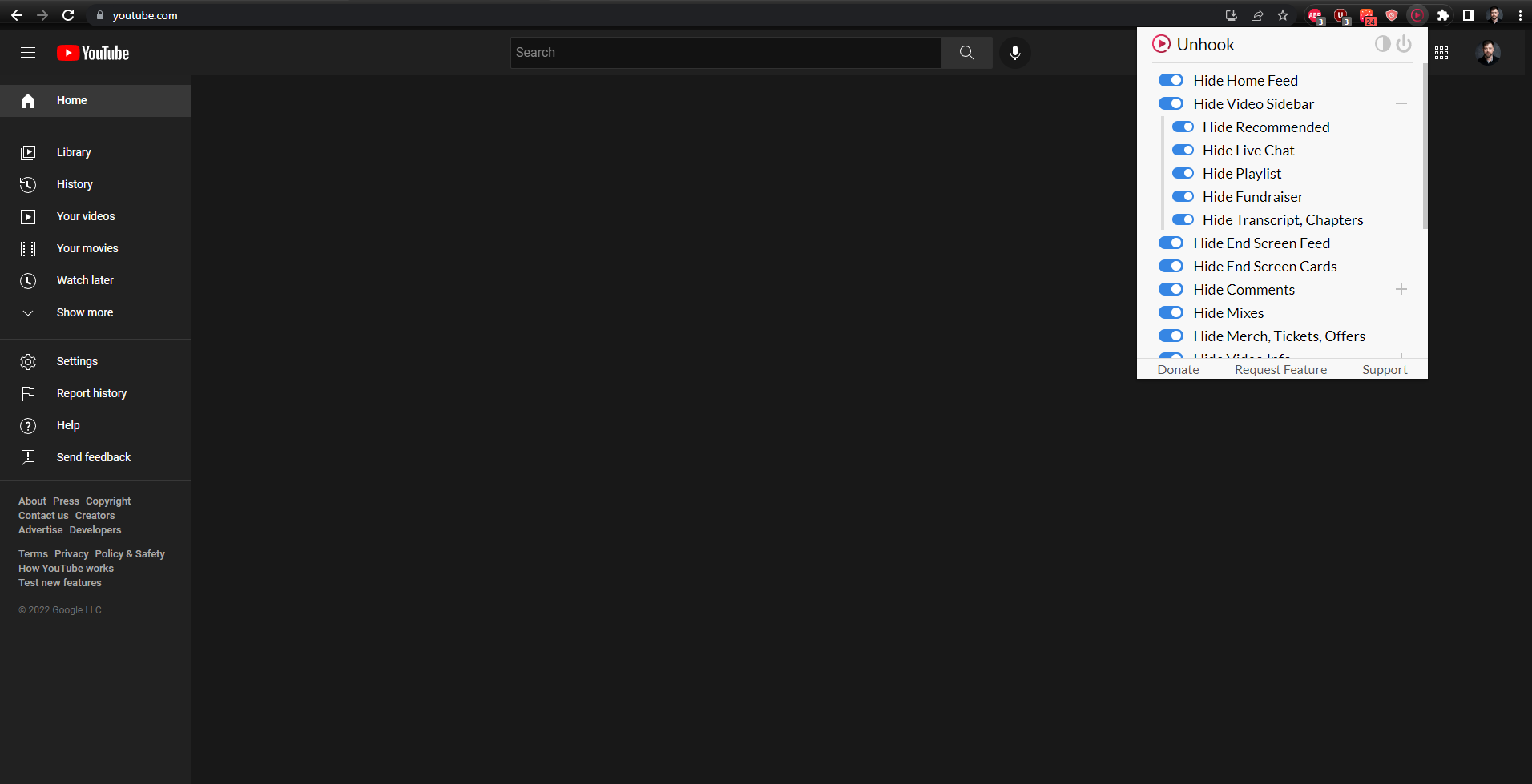Viewport: 1532px width, 784px height.
Task: Toggle Hide Live Chat switch
Action: point(1183,150)
